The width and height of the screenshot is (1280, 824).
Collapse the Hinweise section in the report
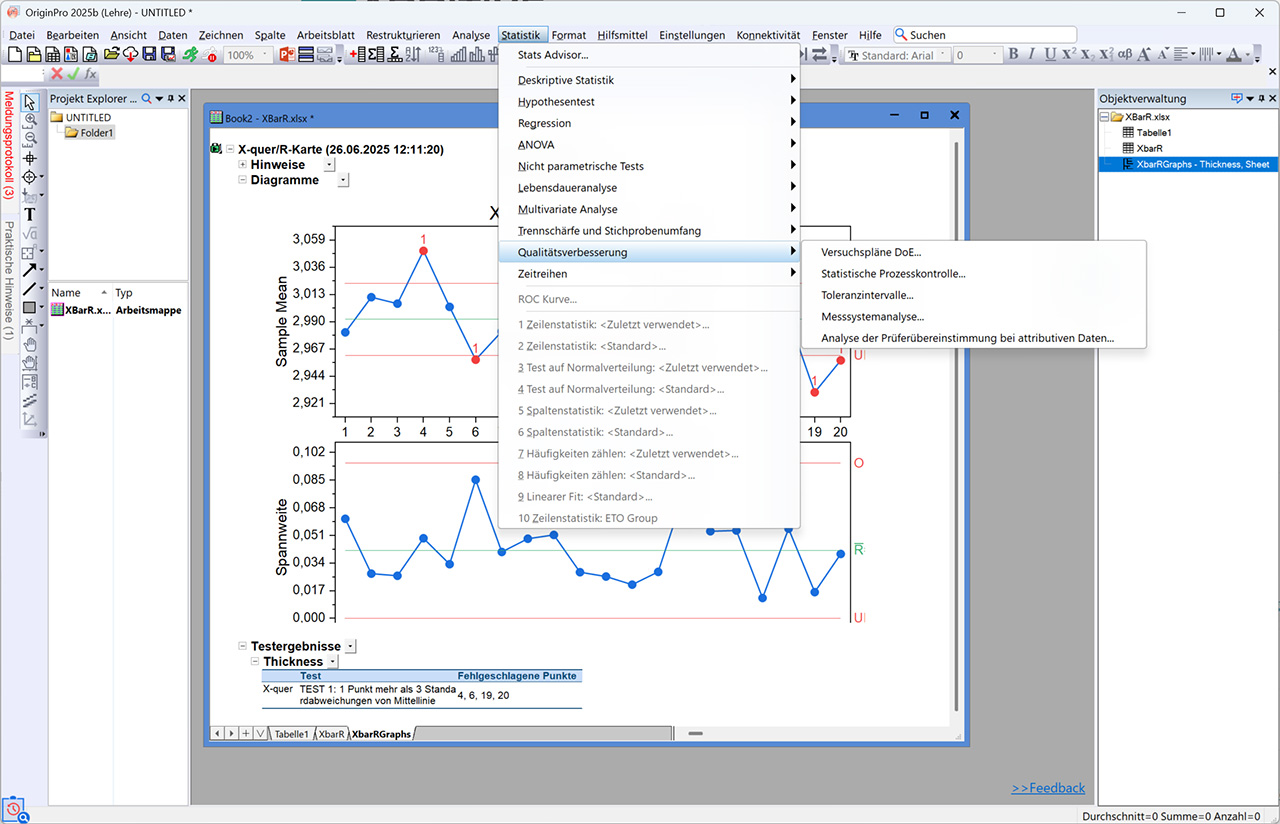243,165
